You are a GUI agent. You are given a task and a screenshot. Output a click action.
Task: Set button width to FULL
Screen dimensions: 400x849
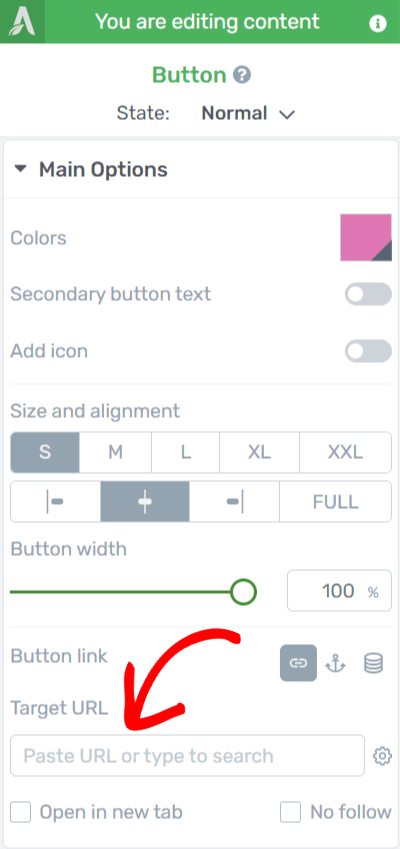[x=336, y=502]
